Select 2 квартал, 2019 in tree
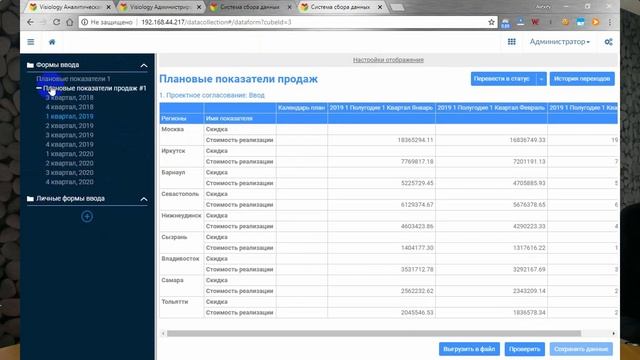The height and width of the screenshot is (360, 640). 69,126
